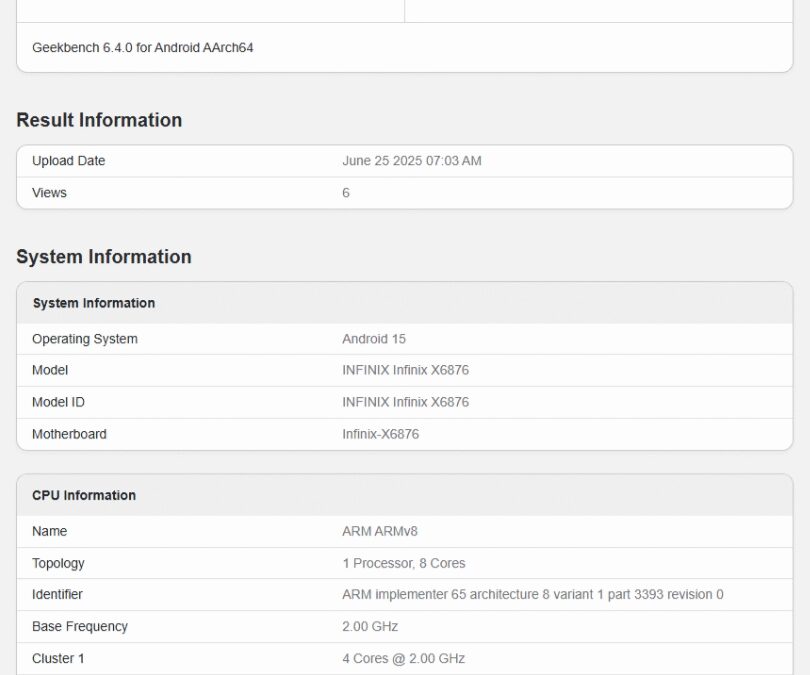Click the Views row label

[x=49, y=193]
